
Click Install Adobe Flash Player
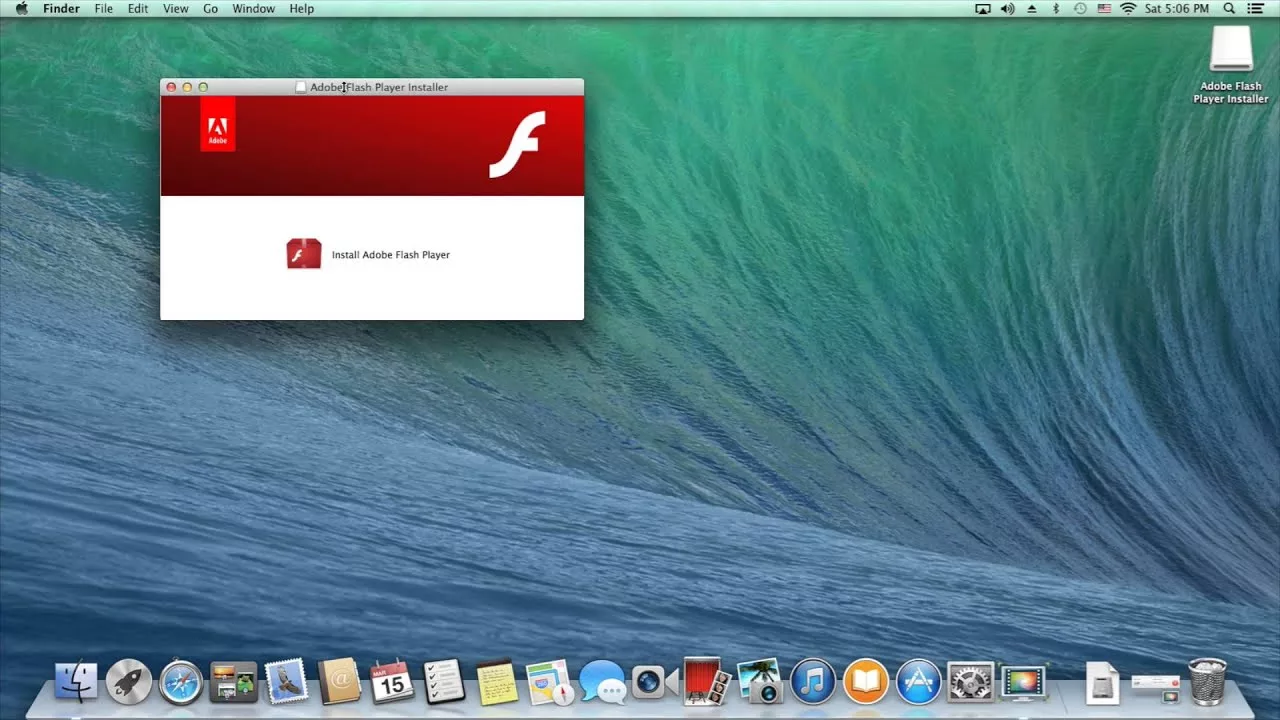[x=389, y=254]
